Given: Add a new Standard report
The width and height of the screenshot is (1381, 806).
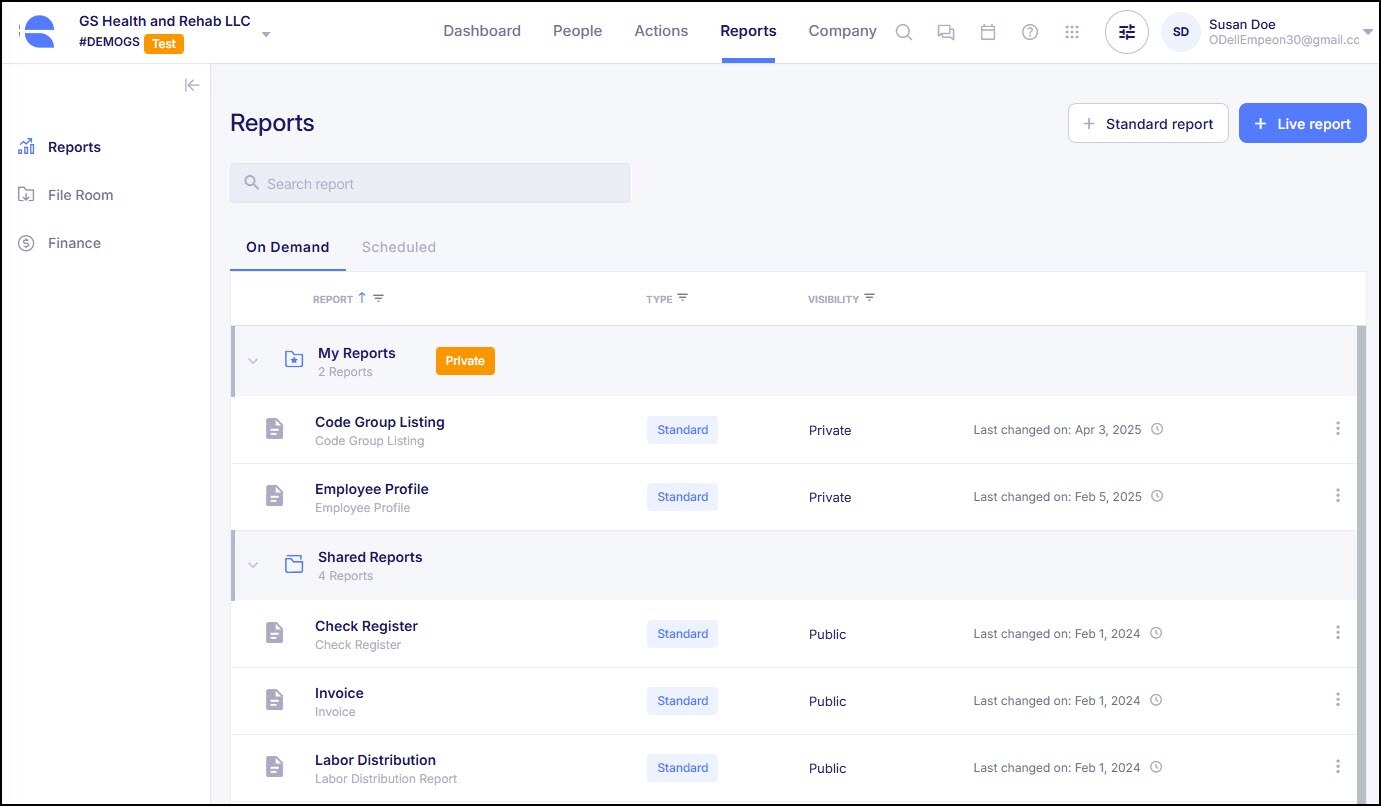Looking at the screenshot, I should coord(1148,124).
